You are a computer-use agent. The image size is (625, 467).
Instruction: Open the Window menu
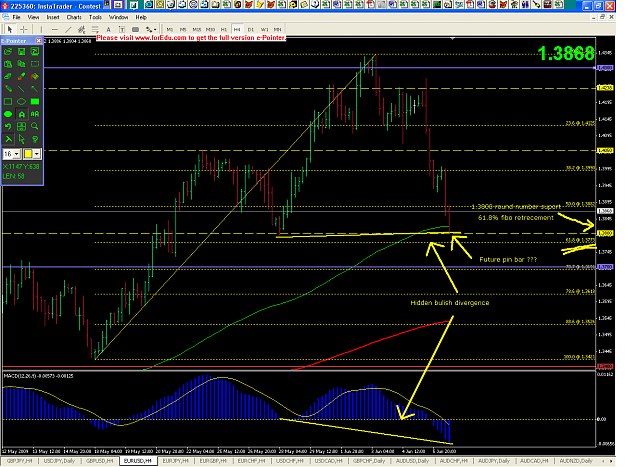(x=118, y=18)
